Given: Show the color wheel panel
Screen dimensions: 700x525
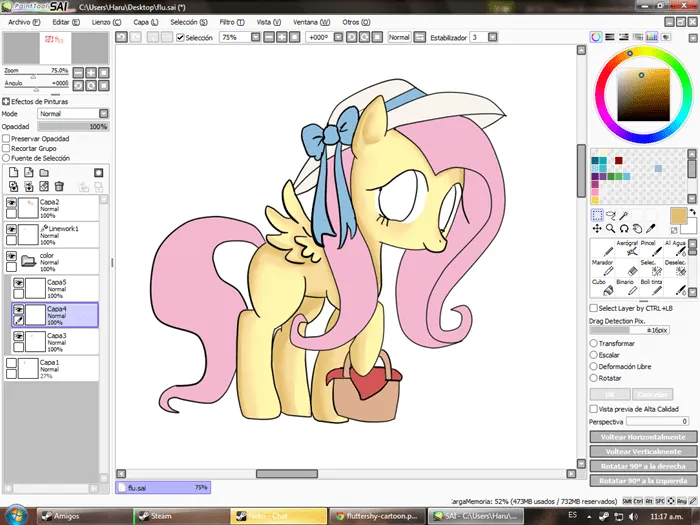Looking at the screenshot, I should click(596, 38).
